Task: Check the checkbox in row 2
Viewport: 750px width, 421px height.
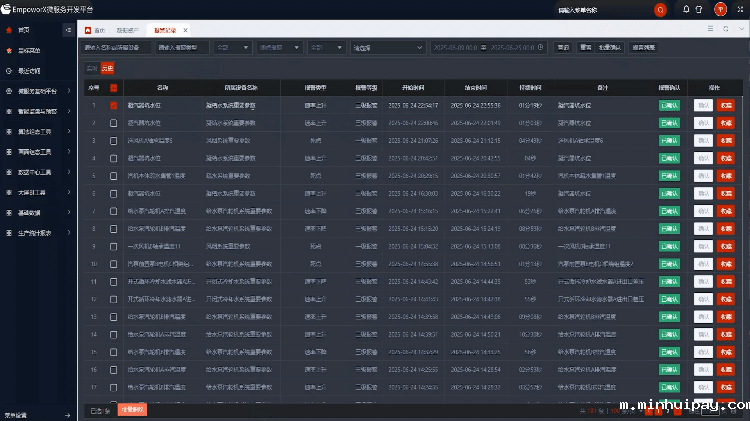Action: click(x=114, y=123)
